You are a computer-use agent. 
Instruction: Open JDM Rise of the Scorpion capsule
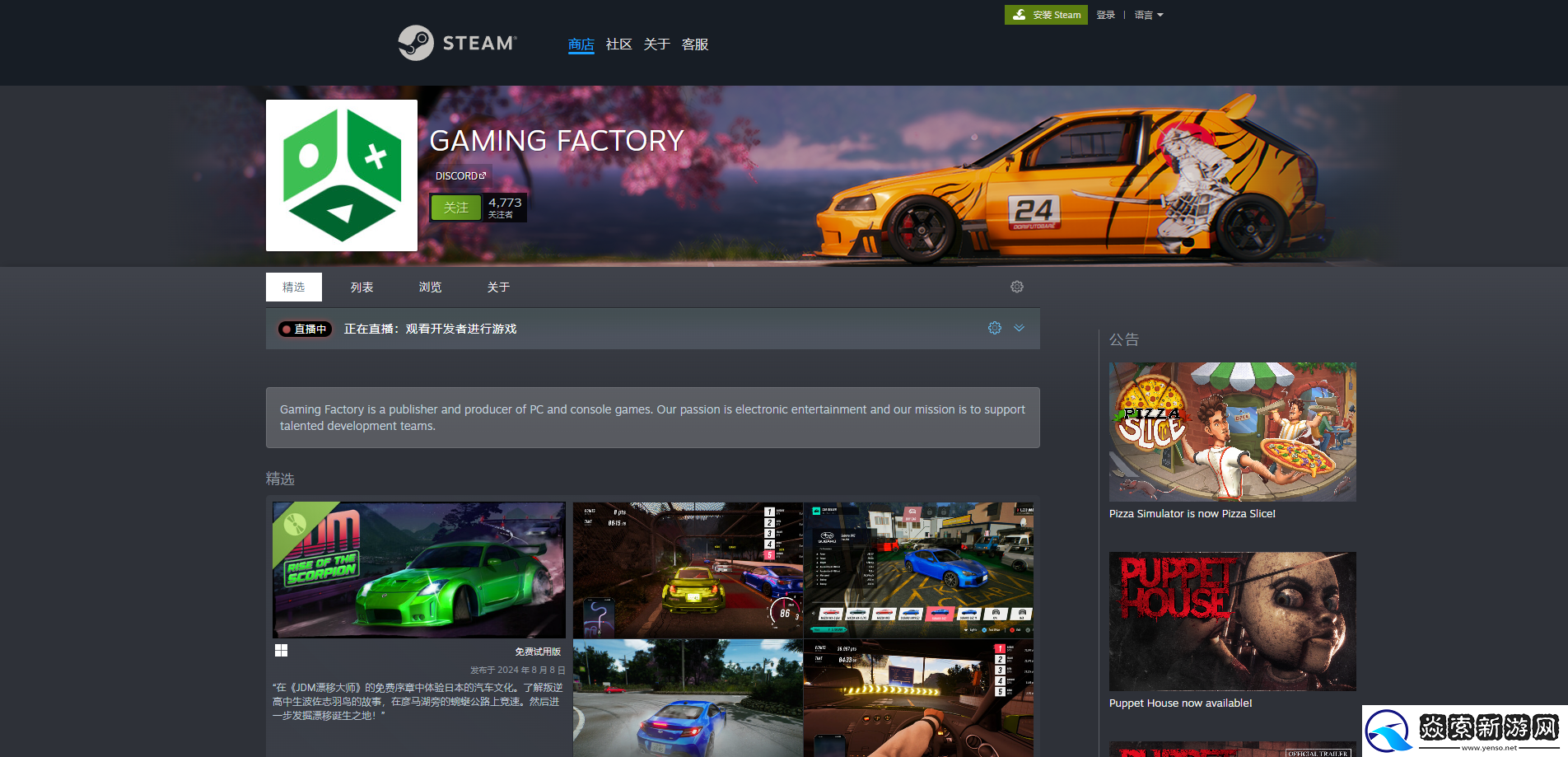click(x=419, y=570)
